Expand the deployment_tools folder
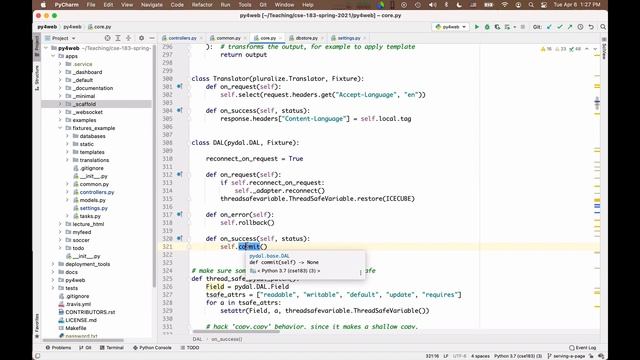This screenshot has height=360, width=640. pos(53,264)
